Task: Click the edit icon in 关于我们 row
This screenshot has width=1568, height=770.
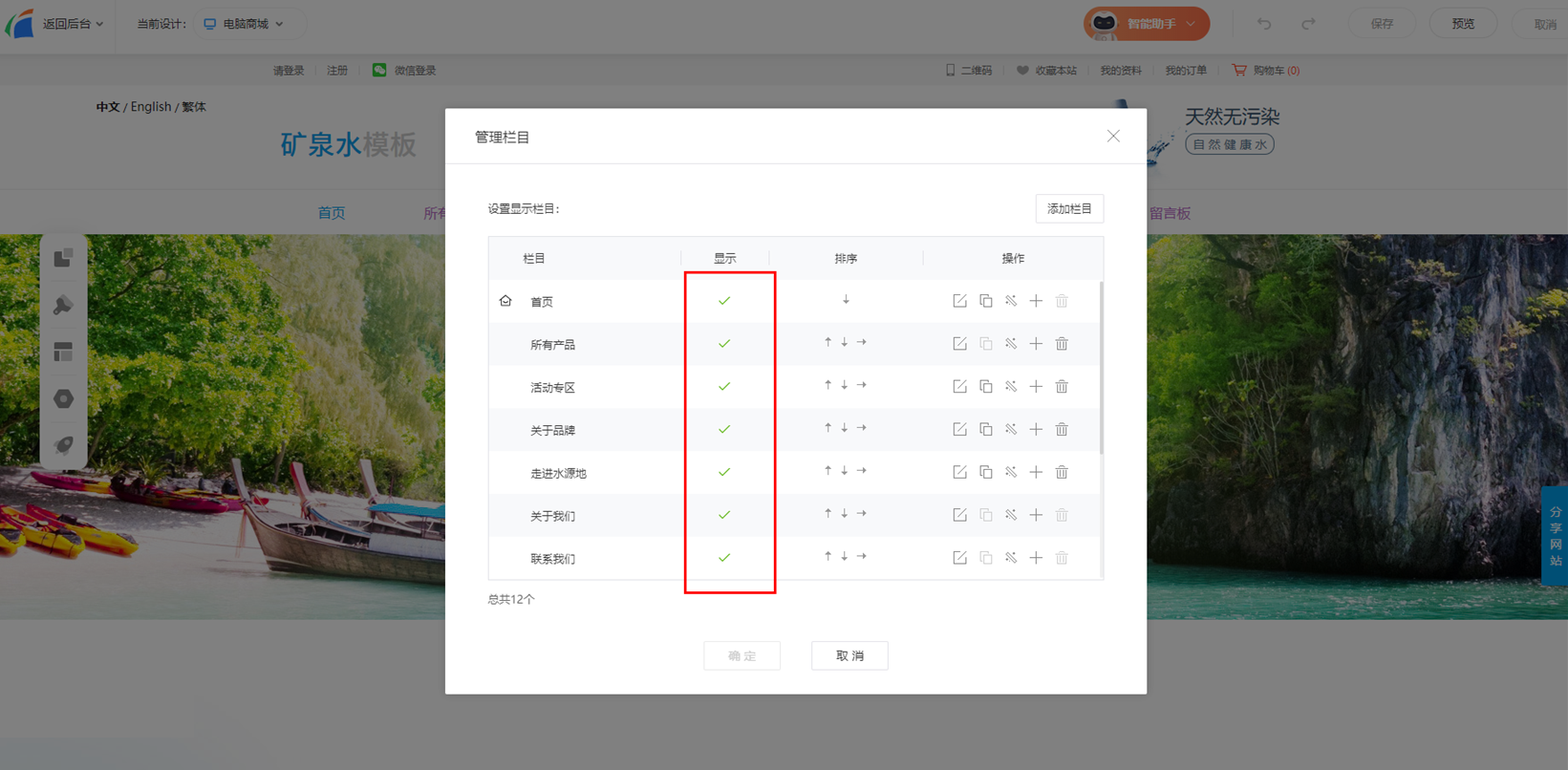Action: point(959,515)
